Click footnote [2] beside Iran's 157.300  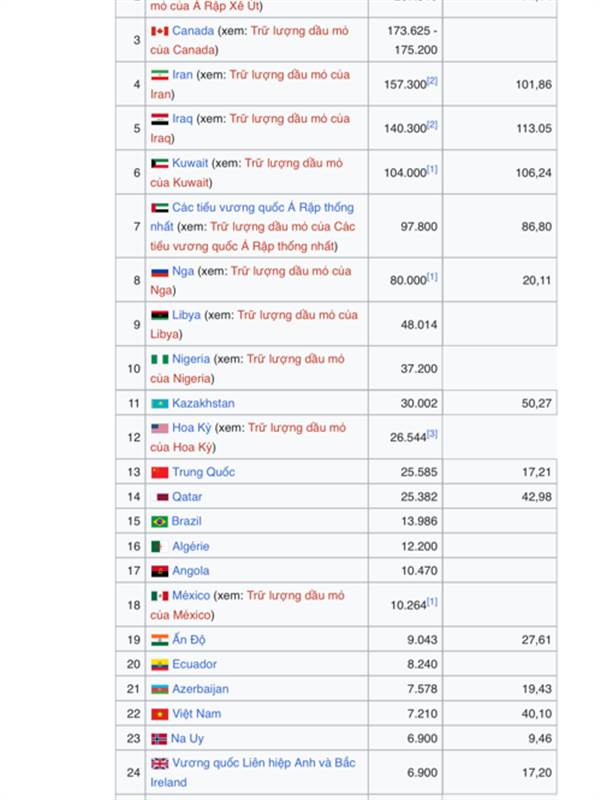pos(433,81)
